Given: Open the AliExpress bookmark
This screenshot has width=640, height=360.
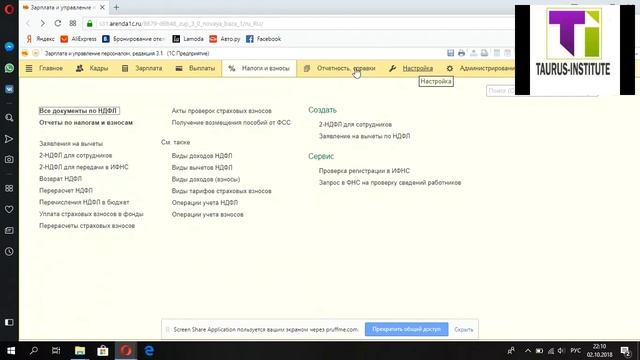Looking at the screenshot, I should (x=78, y=39).
